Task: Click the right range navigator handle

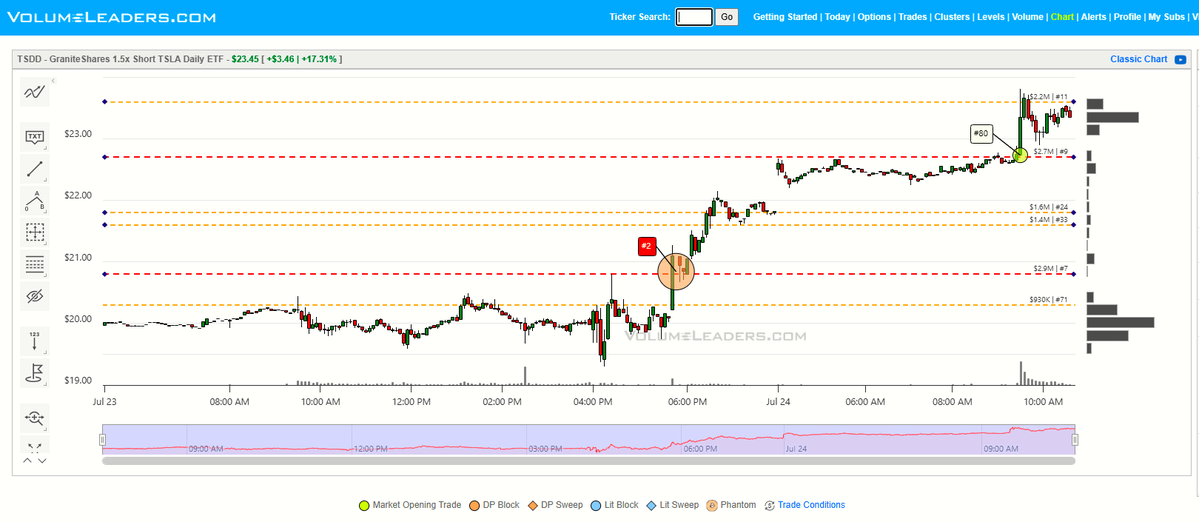Action: [1075, 439]
